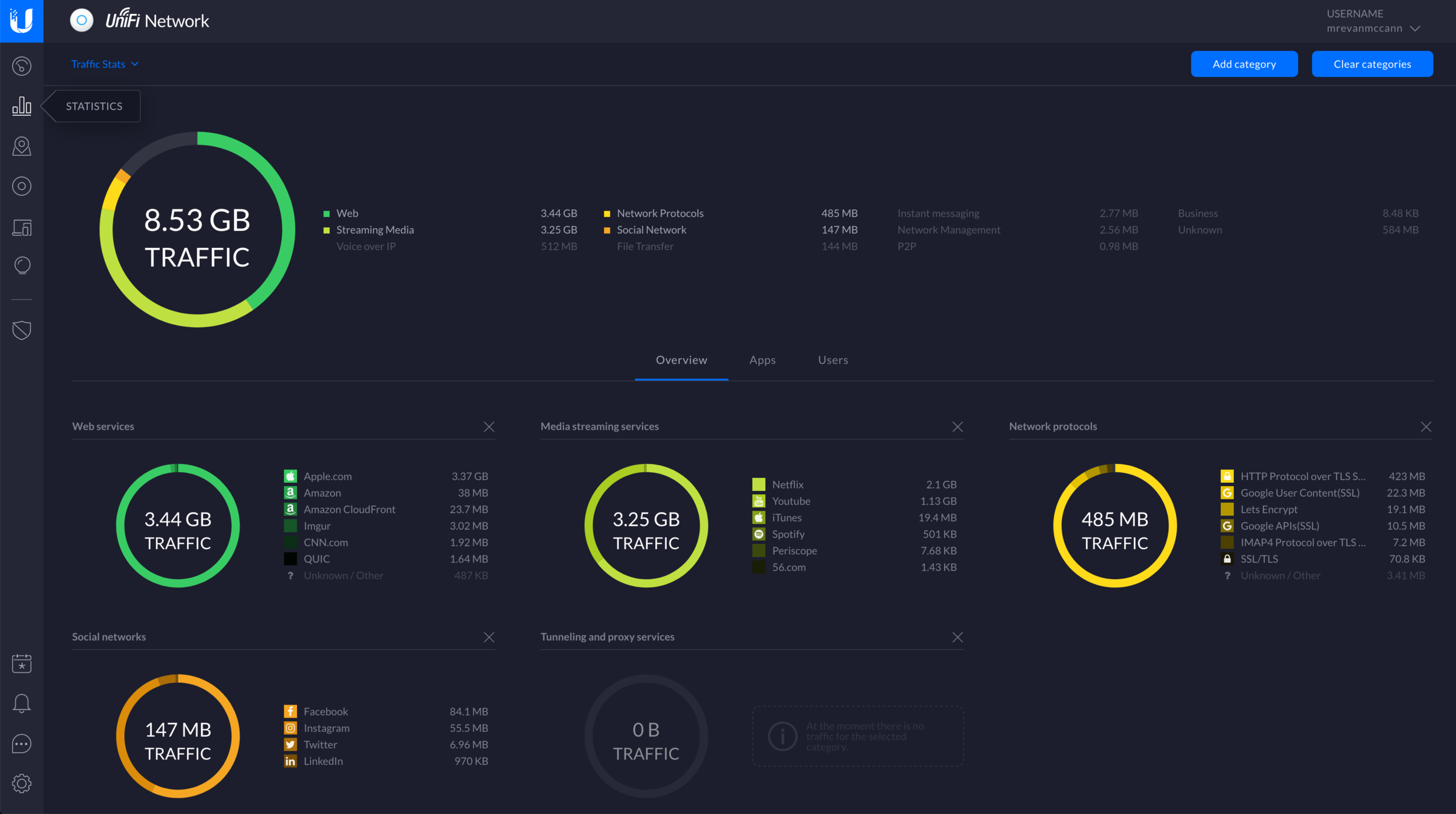Close the Network protocols panel
This screenshot has height=814, width=1456.
click(1426, 427)
